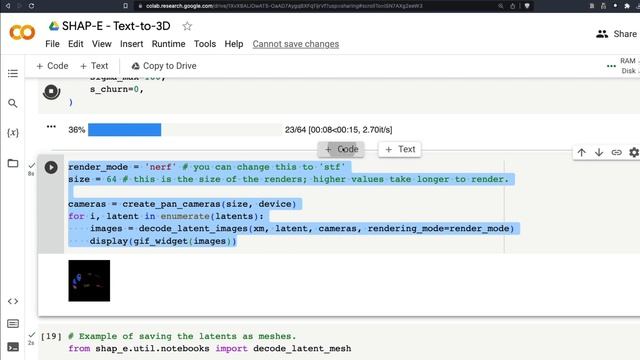The width and height of the screenshot is (640, 360).
Task: Open cell settings gear
Action: [634, 153]
